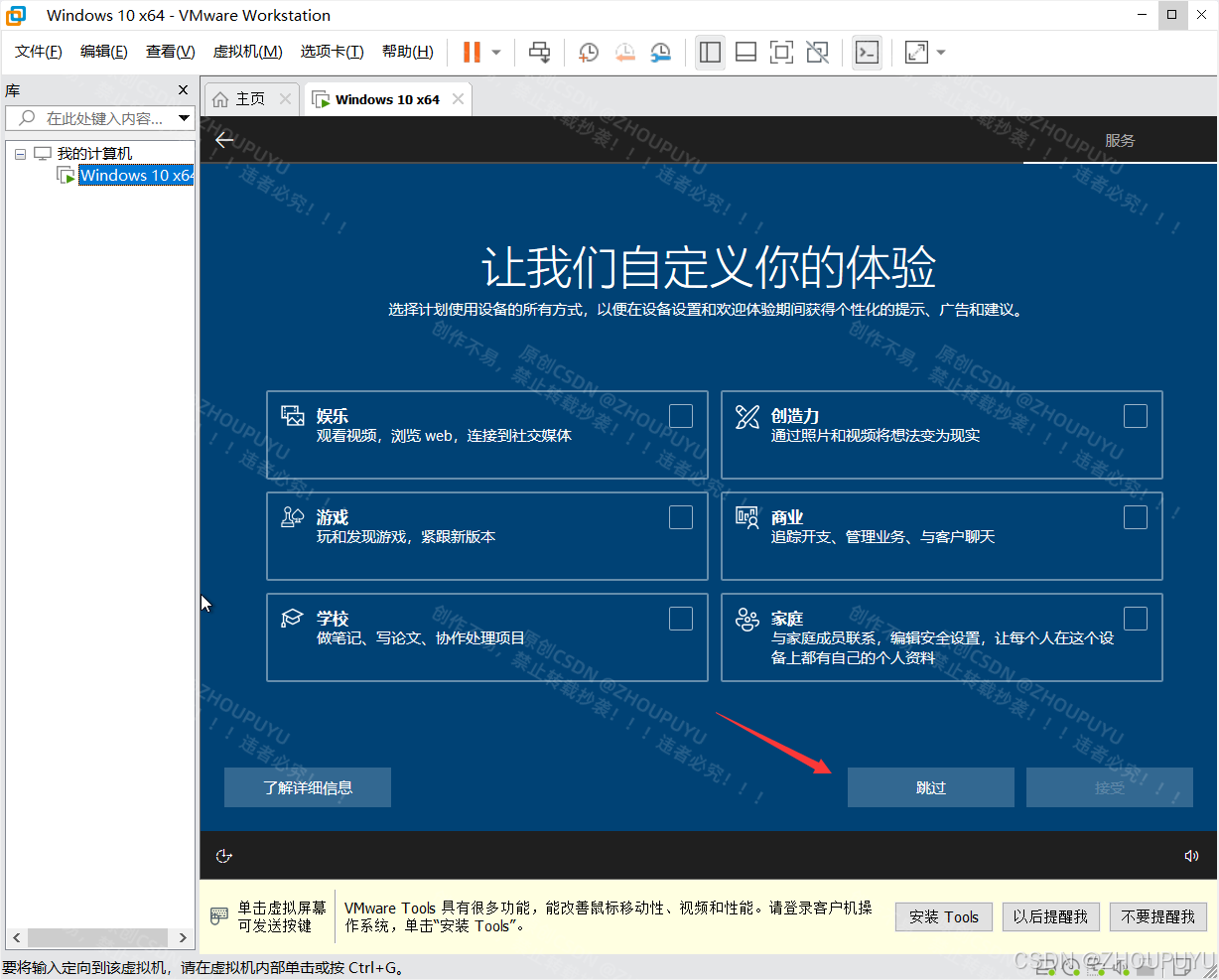Click the 服务 step label
1219x980 pixels.
coord(1120,140)
